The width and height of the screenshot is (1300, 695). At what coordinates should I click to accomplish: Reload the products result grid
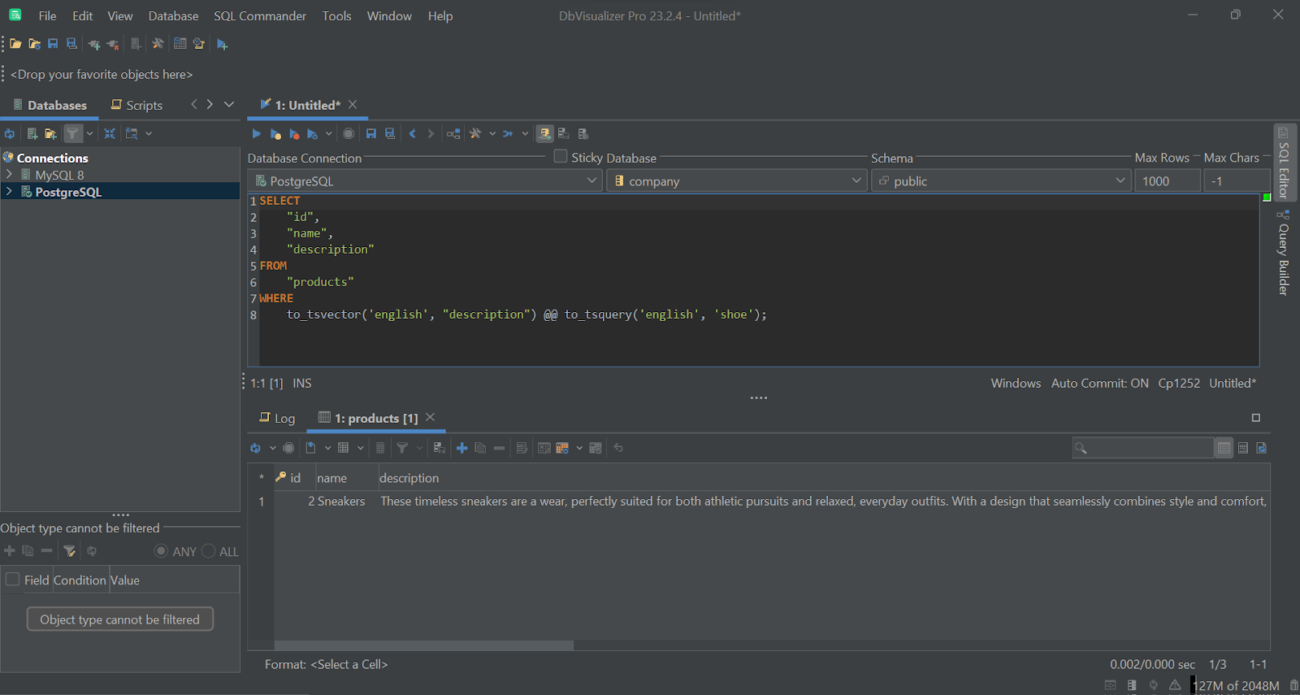(257, 447)
